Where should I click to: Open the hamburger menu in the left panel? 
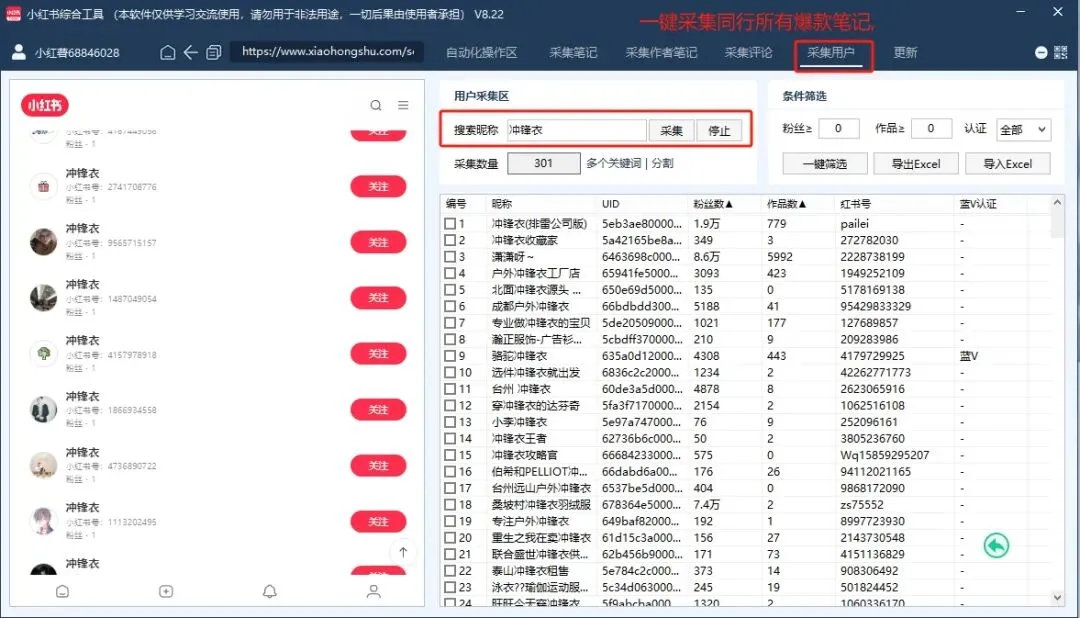pyautogui.click(x=403, y=105)
